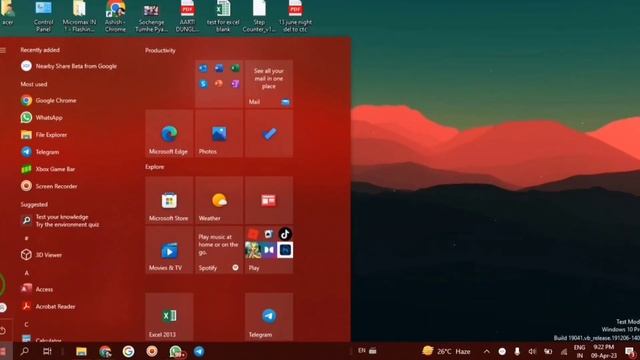The width and height of the screenshot is (640, 360).
Task: Open the Microsoft Store tile
Action: 169,200
